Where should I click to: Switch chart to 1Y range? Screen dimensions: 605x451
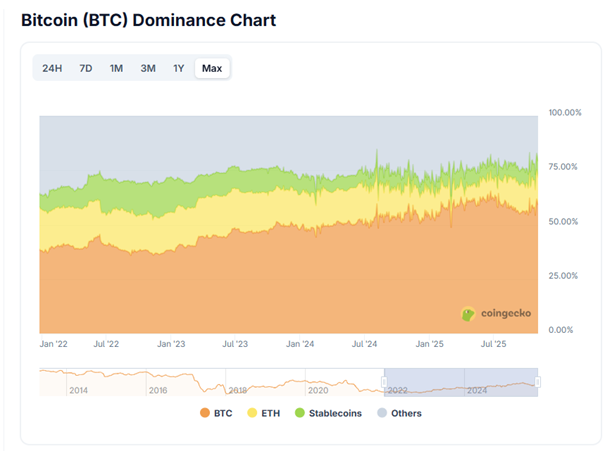pos(178,68)
